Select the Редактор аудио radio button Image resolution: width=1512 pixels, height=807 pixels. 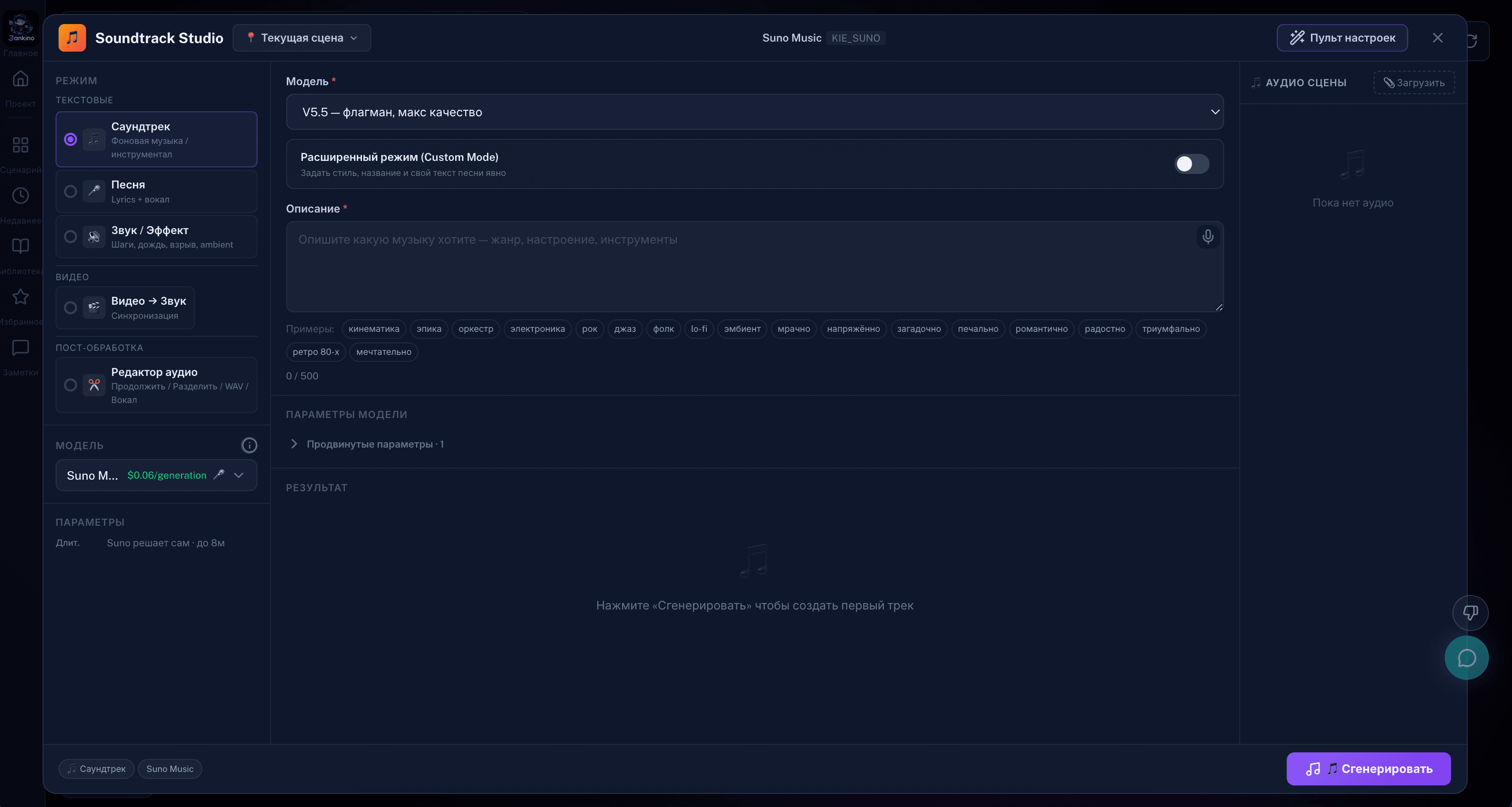[x=70, y=385]
